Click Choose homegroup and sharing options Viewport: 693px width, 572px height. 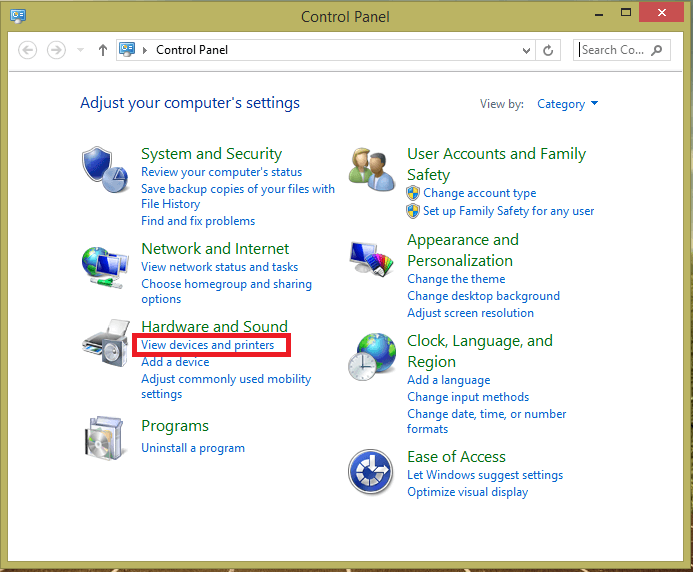tap(226, 291)
